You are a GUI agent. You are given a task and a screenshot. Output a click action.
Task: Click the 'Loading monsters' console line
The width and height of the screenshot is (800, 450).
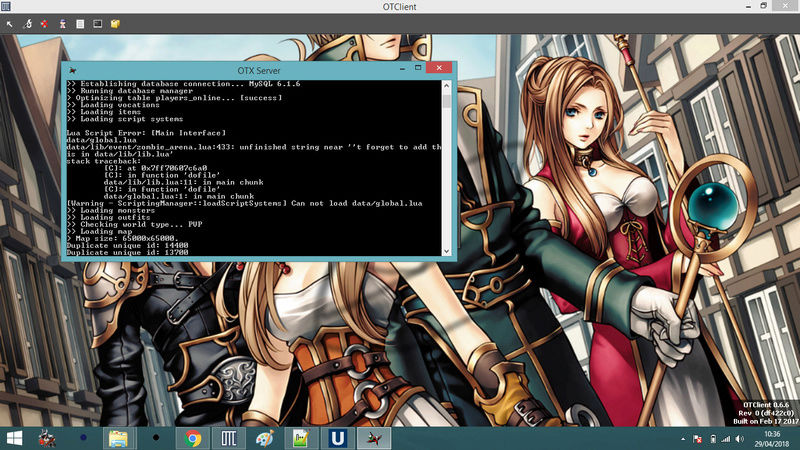(x=111, y=210)
